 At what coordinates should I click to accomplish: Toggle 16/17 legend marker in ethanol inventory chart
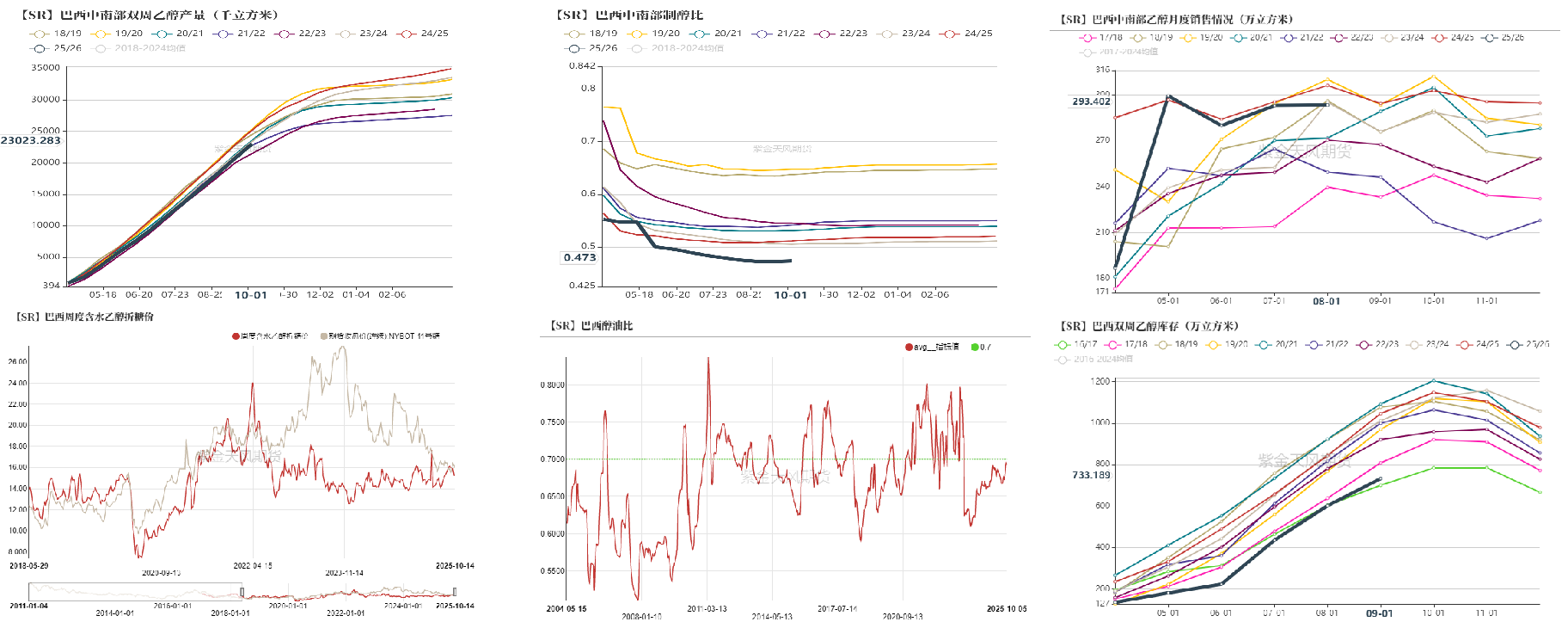tap(1063, 344)
